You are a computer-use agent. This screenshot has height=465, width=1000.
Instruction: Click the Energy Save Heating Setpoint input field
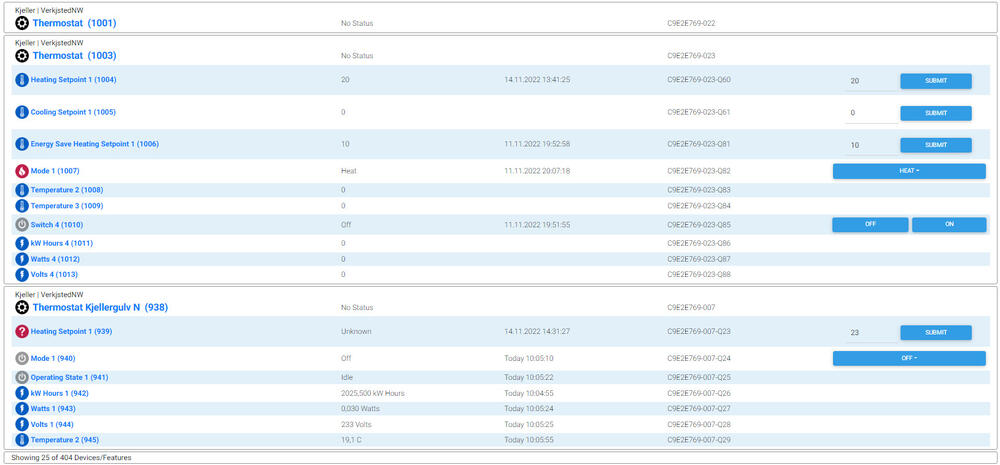(870, 145)
